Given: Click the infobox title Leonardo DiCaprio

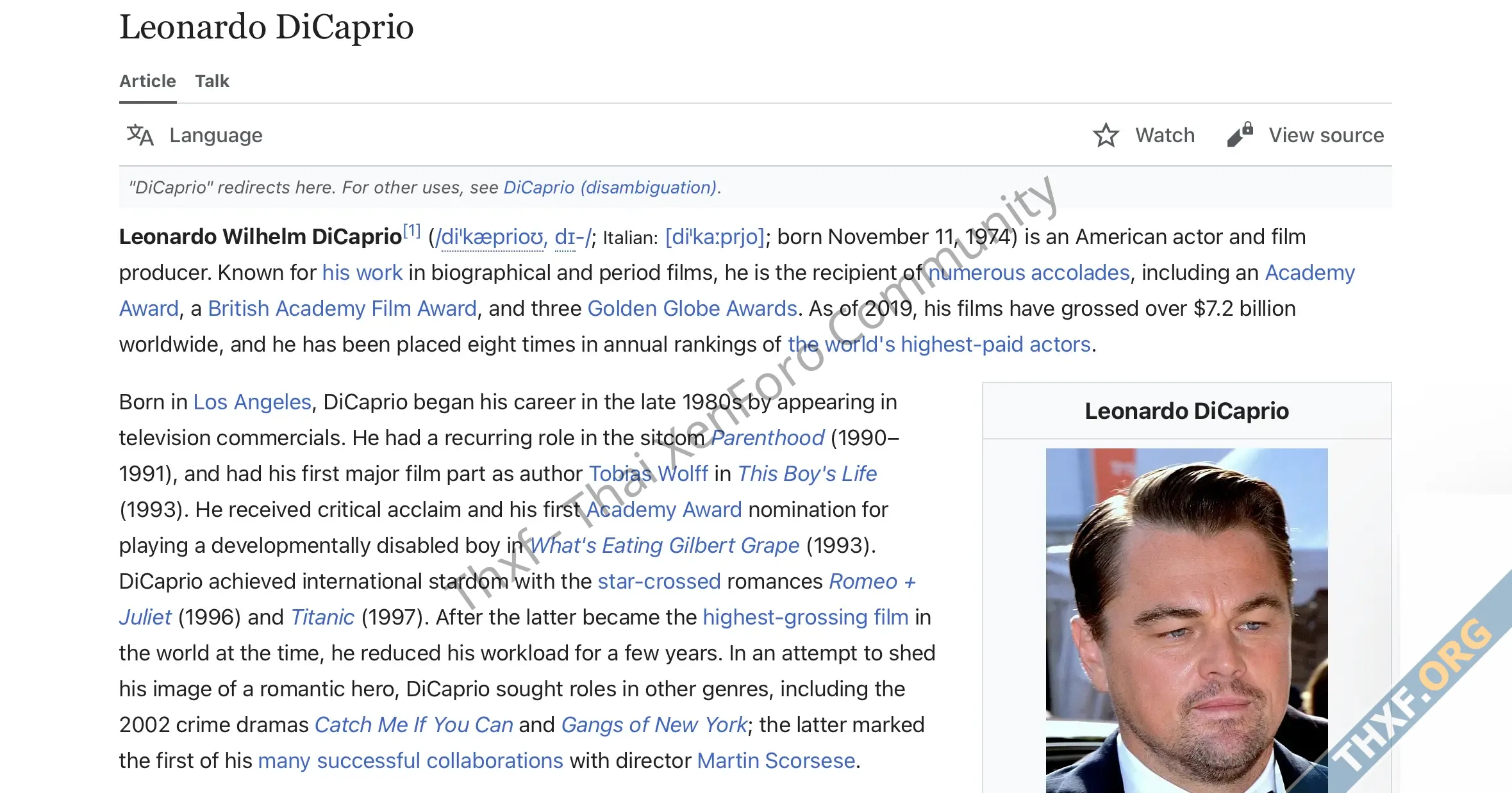Looking at the screenshot, I should (x=1186, y=411).
